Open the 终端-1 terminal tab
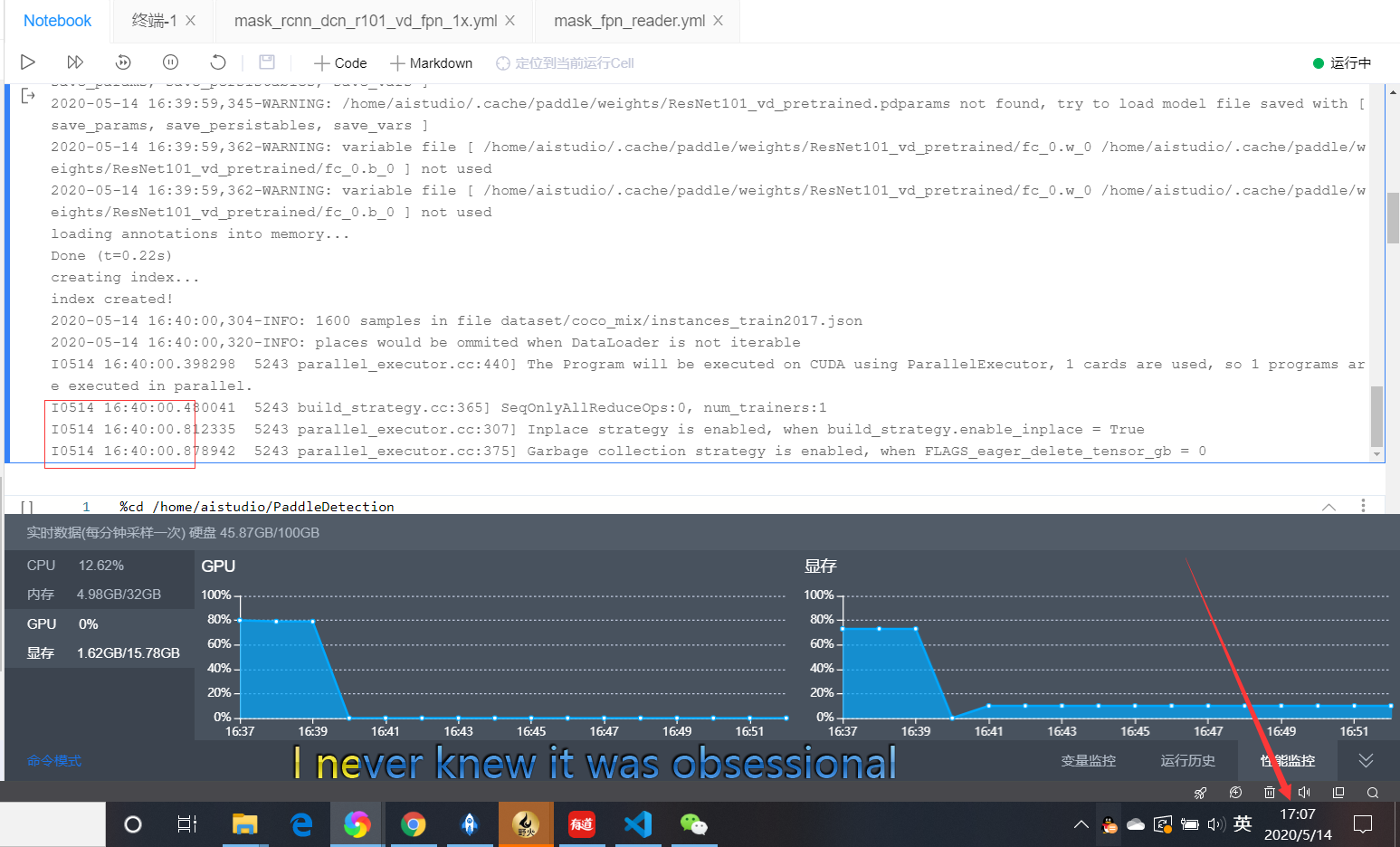The height and width of the screenshot is (847, 1400). (x=154, y=21)
